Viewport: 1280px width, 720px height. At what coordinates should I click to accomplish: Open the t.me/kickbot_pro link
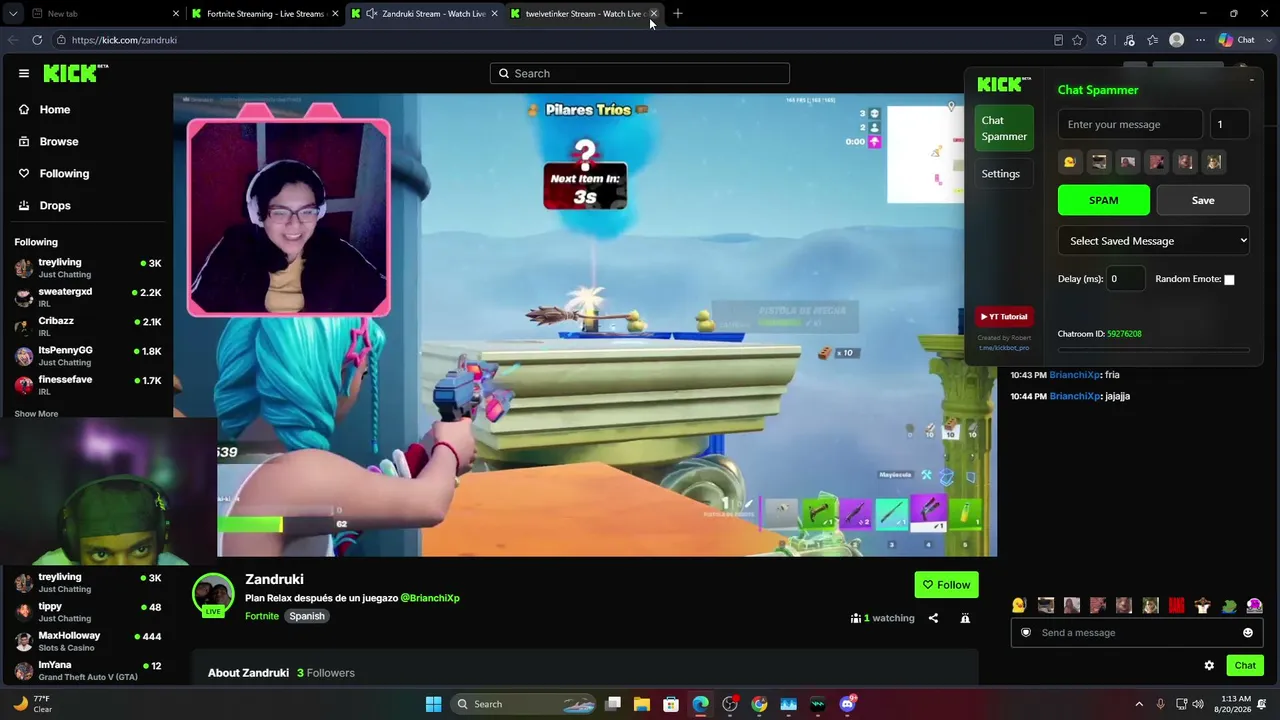(1004, 348)
